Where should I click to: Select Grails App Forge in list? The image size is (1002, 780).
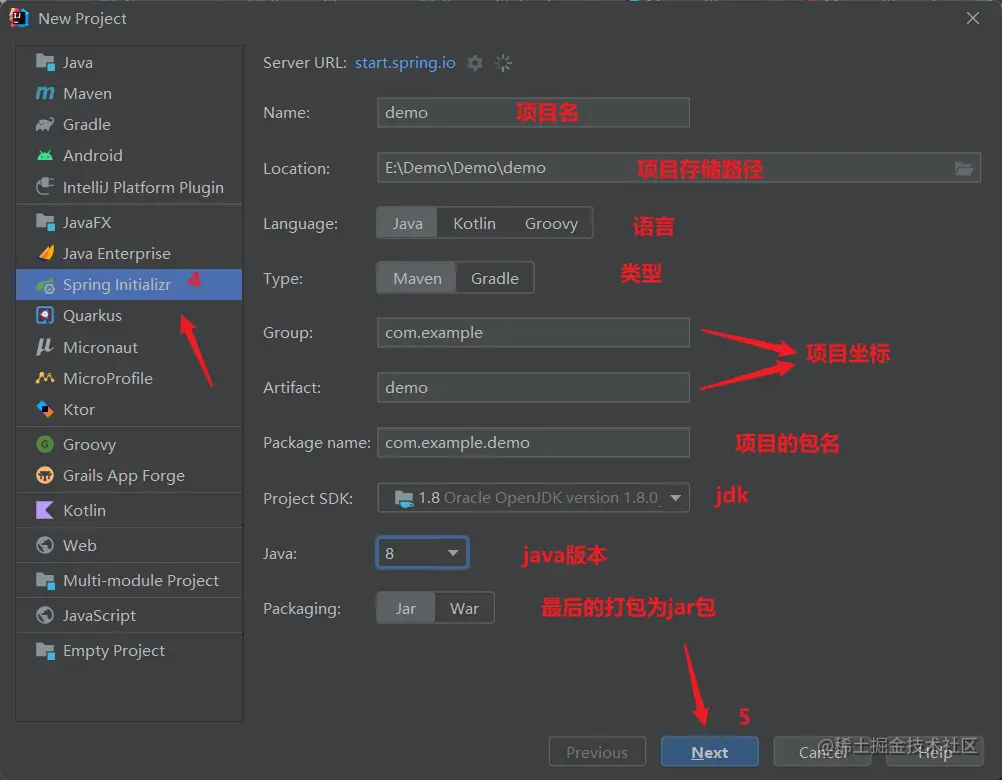coord(129,475)
